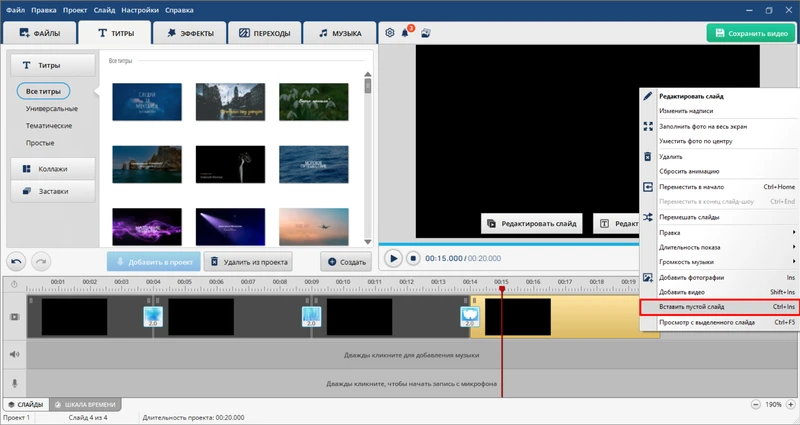The height and width of the screenshot is (425, 800).
Task: Switch to Слайды view
Action: coord(26,404)
